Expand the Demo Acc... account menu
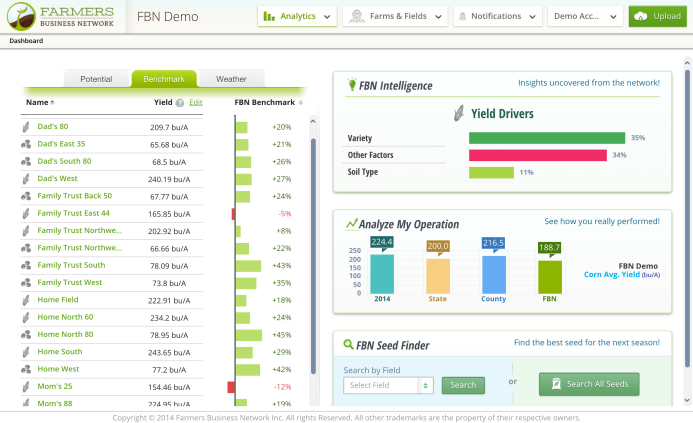The width and height of the screenshot is (693, 423). pos(585,16)
